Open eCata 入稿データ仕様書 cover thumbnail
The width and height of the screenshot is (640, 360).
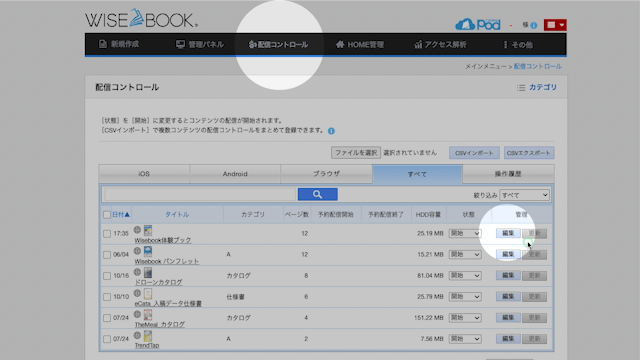pos(148,293)
